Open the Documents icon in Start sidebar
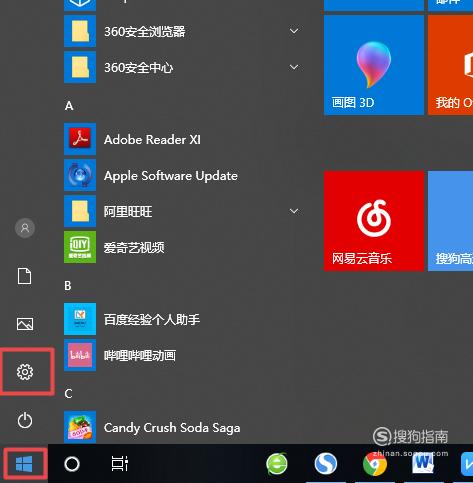 coord(25,276)
